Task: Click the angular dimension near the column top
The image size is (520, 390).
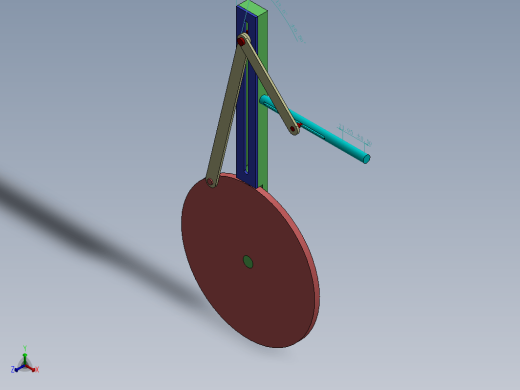Action: [x=289, y=22]
